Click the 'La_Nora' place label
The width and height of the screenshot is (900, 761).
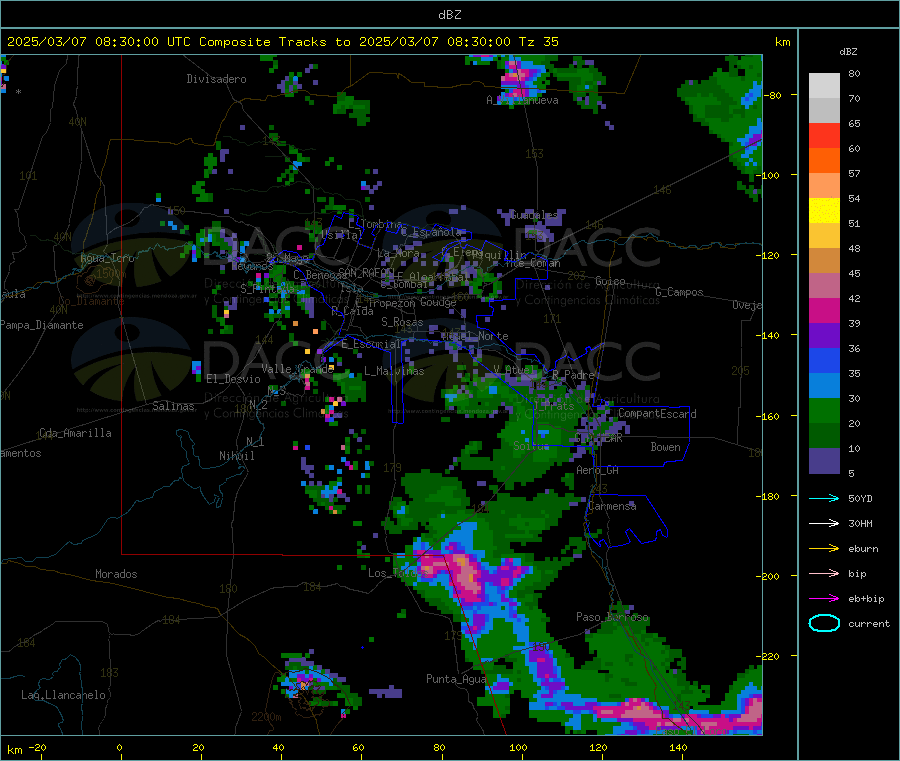(398, 254)
